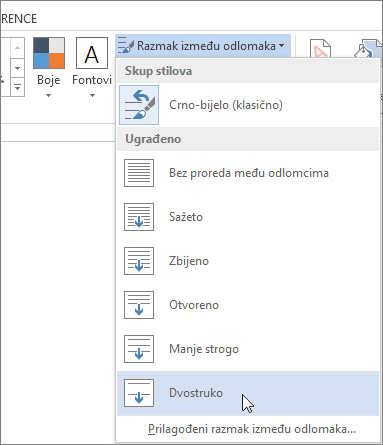Choose the Sažeto spacing option
Image resolution: width=383 pixels, height=445 pixels.
248,217
